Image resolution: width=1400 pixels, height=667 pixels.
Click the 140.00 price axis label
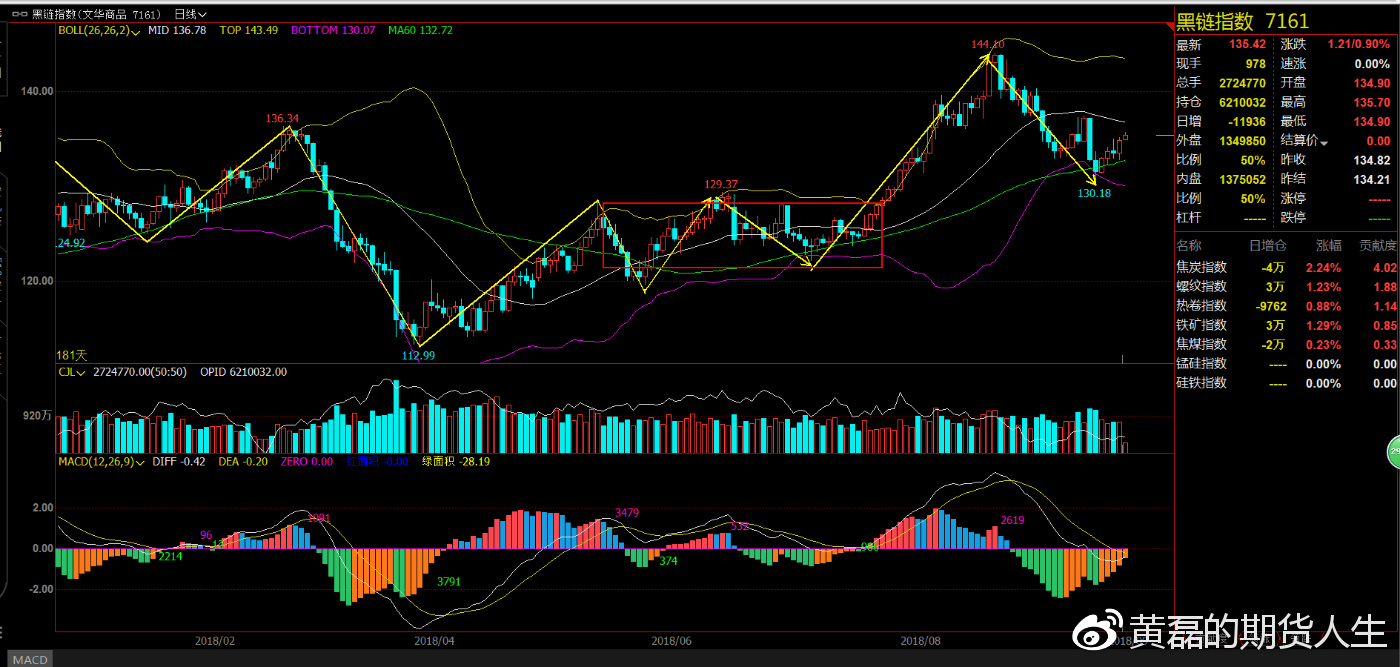pos(37,91)
